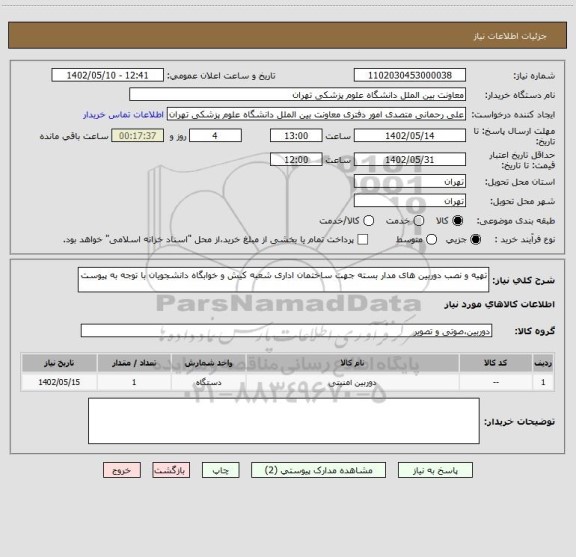
Task: Click the response deadline date 1402/05/14
Action: [x=410, y=136]
